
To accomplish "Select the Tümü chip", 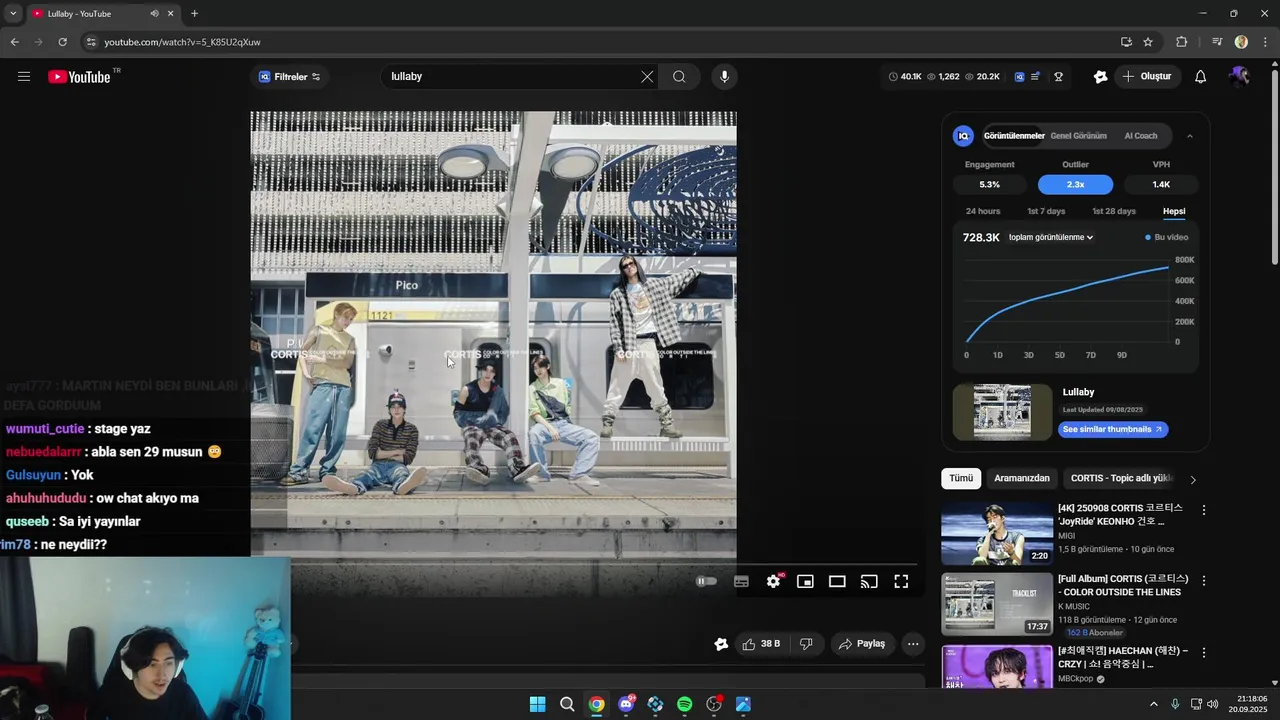I will [961, 478].
